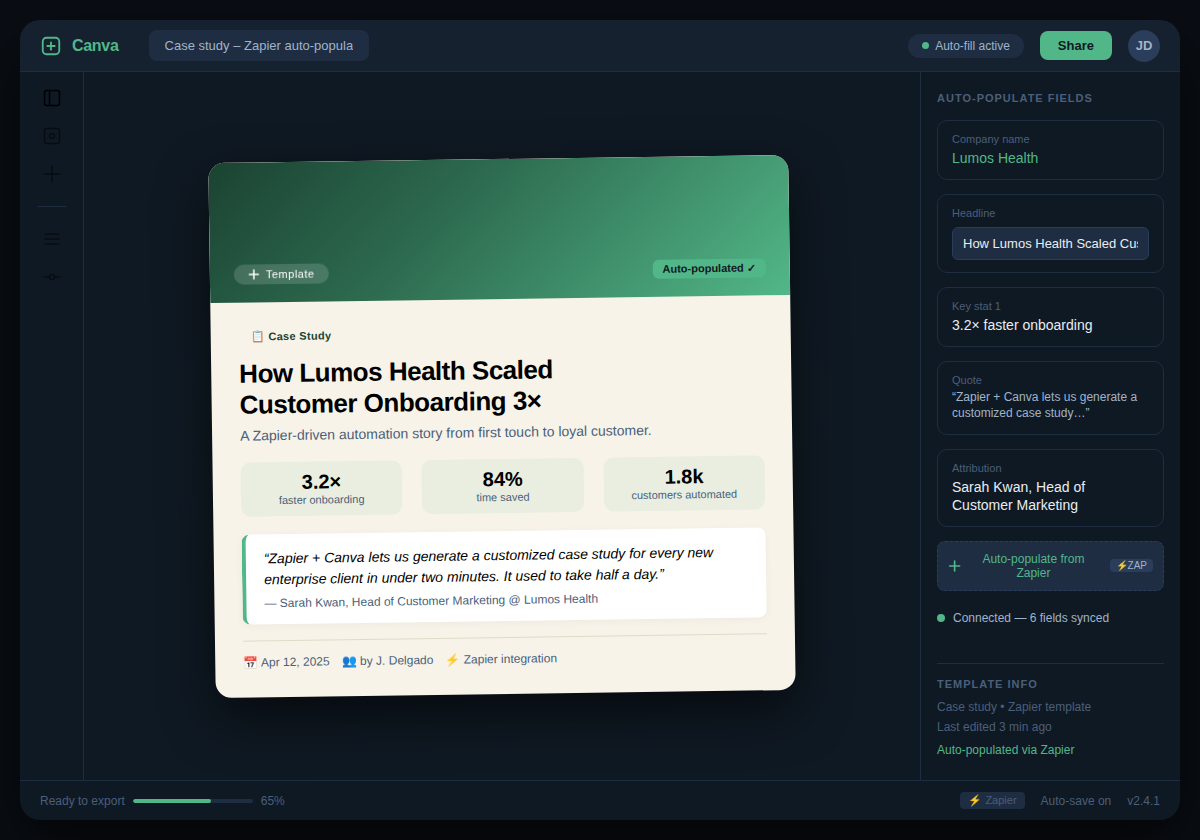The height and width of the screenshot is (840, 1200).
Task: Click Connected — 6 fields synced text
Action: pyautogui.click(x=1031, y=618)
